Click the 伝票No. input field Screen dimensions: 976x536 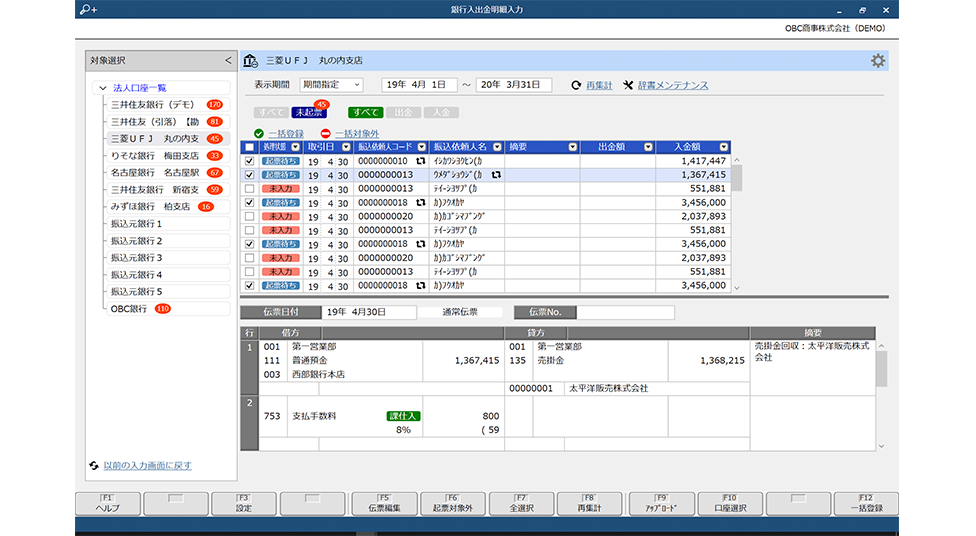pos(626,312)
